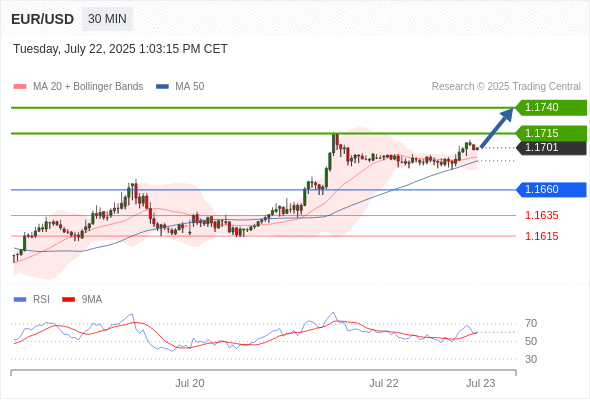The image size is (590, 400).
Task: Click the Research © 2025 Trading Central link
Action: coord(506,87)
